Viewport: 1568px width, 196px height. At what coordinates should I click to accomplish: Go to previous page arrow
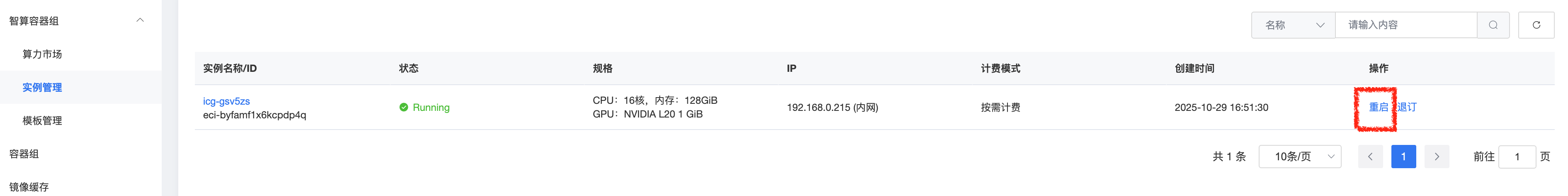[x=1370, y=157]
